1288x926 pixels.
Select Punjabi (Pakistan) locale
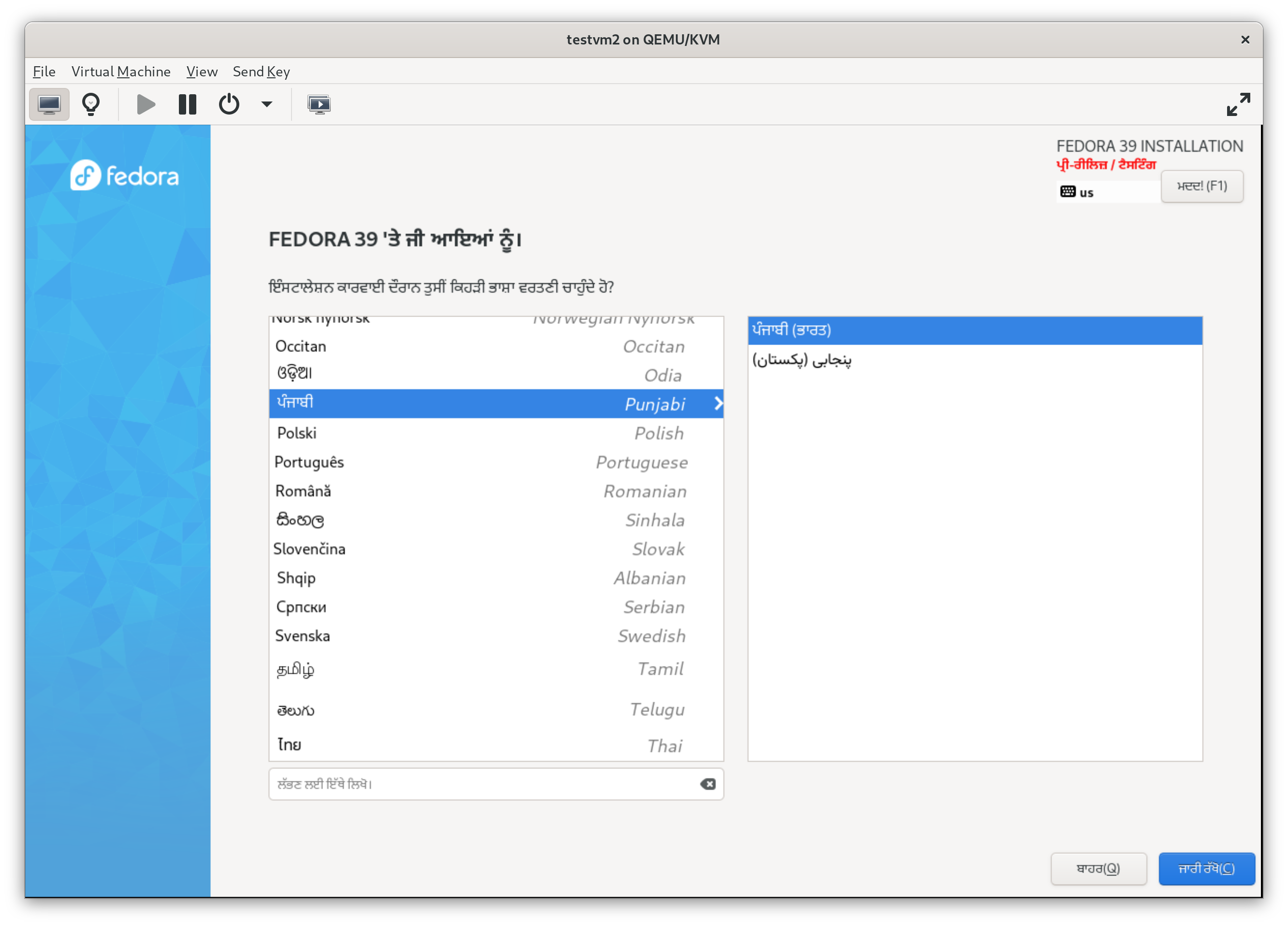[975, 360]
